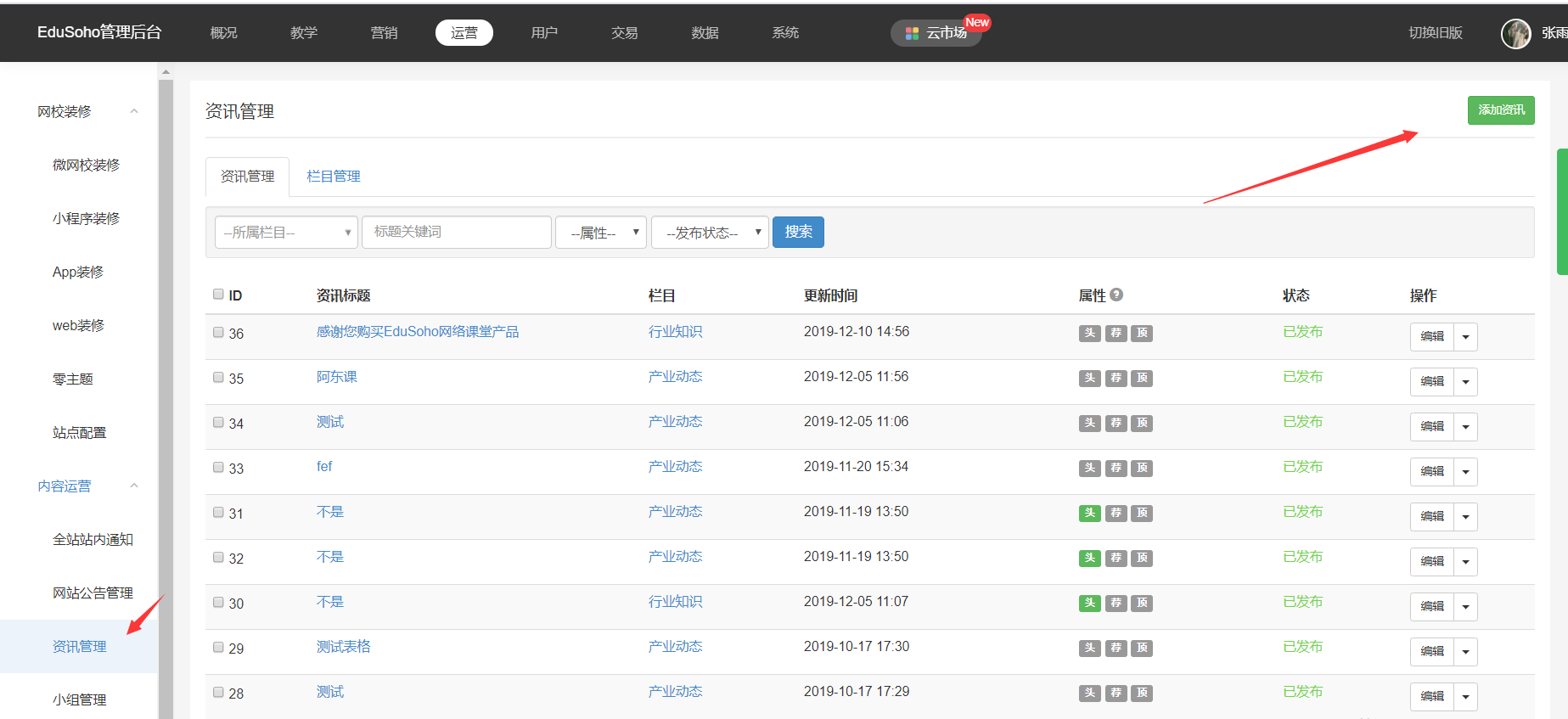1568x719 pixels.
Task: Select checkbox for article ID 33
Action: point(218,467)
